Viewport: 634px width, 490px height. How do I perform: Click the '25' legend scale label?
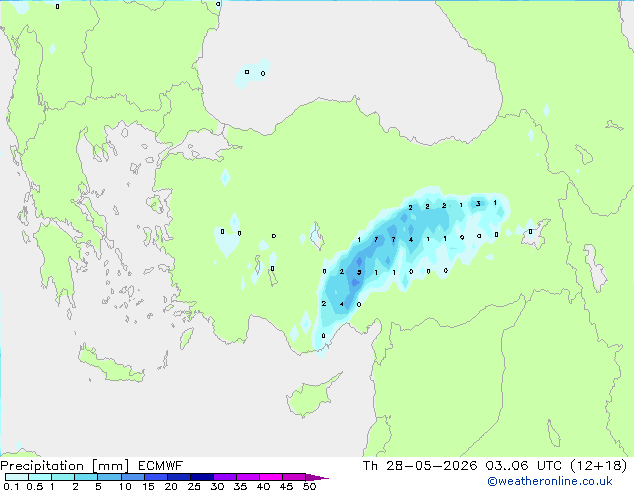(194, 486)
